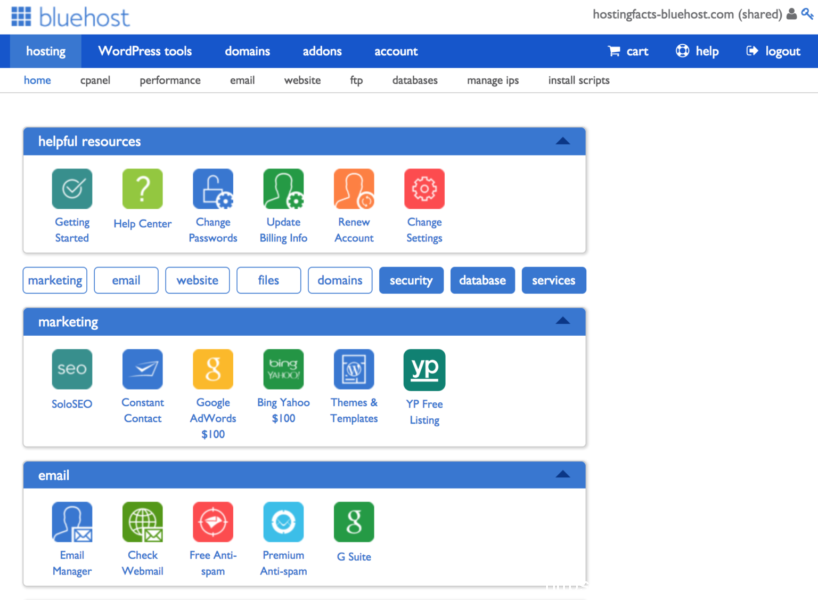
Task: Open Google AdWords $100 offer
Action: [213, 369]
